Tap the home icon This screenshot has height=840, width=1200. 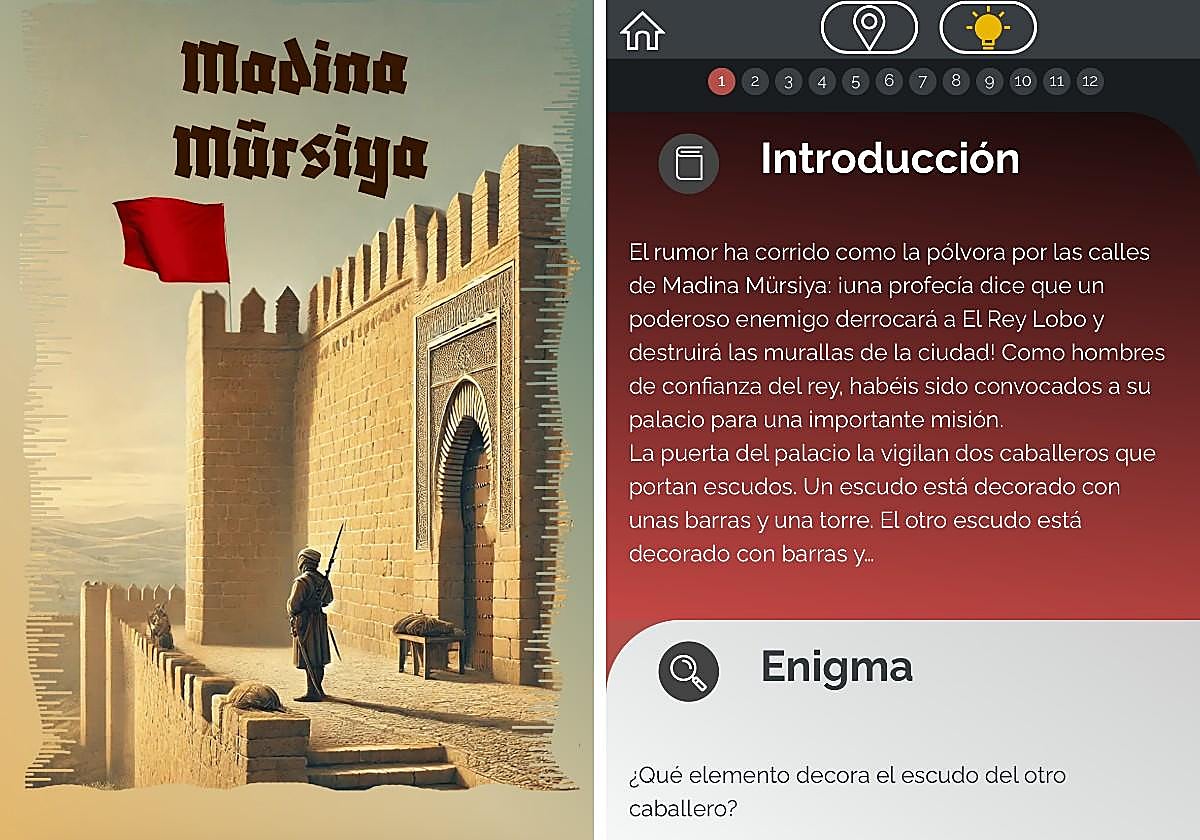[642, 30]
